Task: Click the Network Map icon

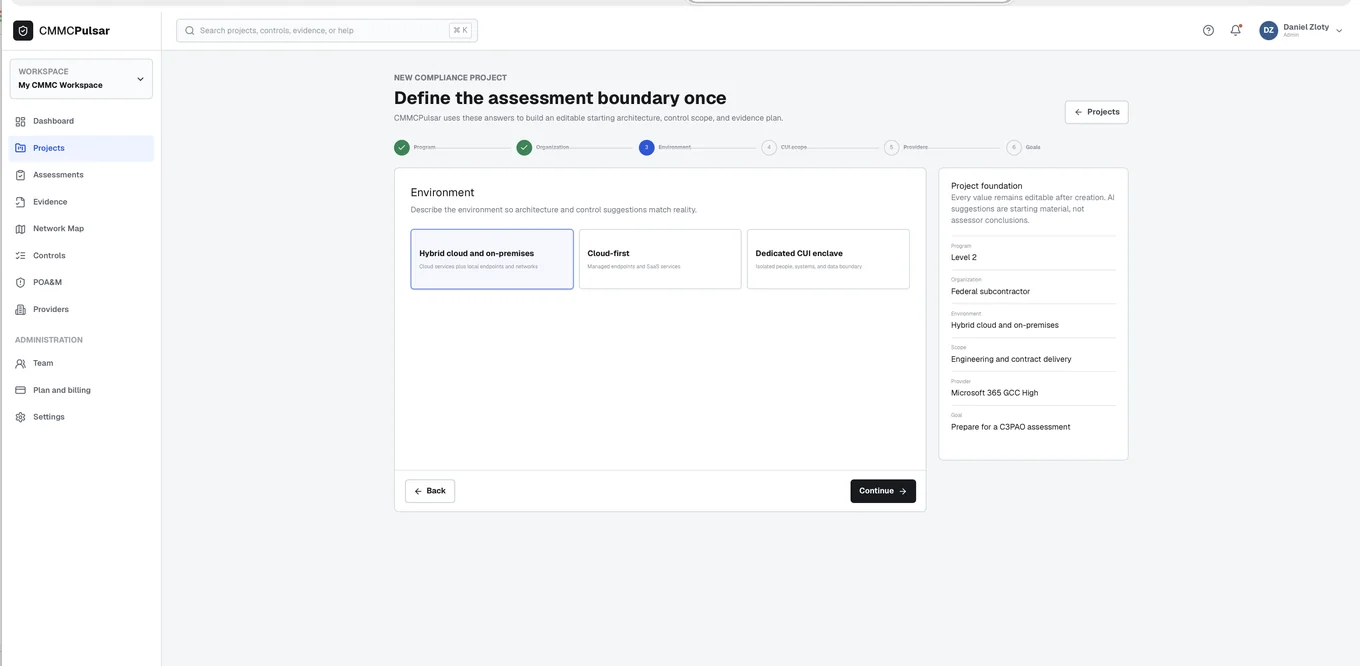Action: coord(20,229)
